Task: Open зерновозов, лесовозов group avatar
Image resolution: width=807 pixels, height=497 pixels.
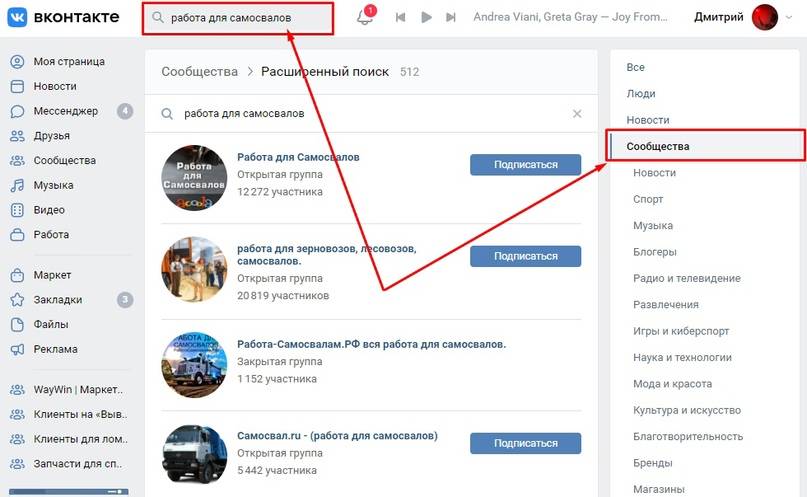Action: tap(194, 270)
